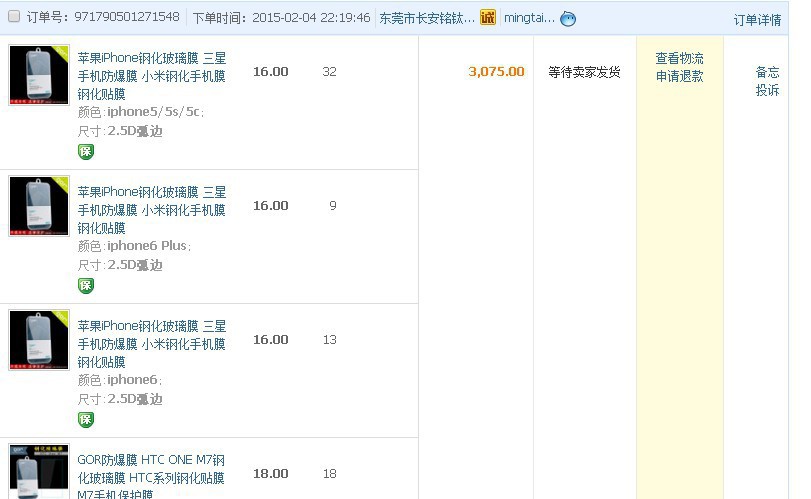Open 订单详情 order details link

(x=757, y=20)
